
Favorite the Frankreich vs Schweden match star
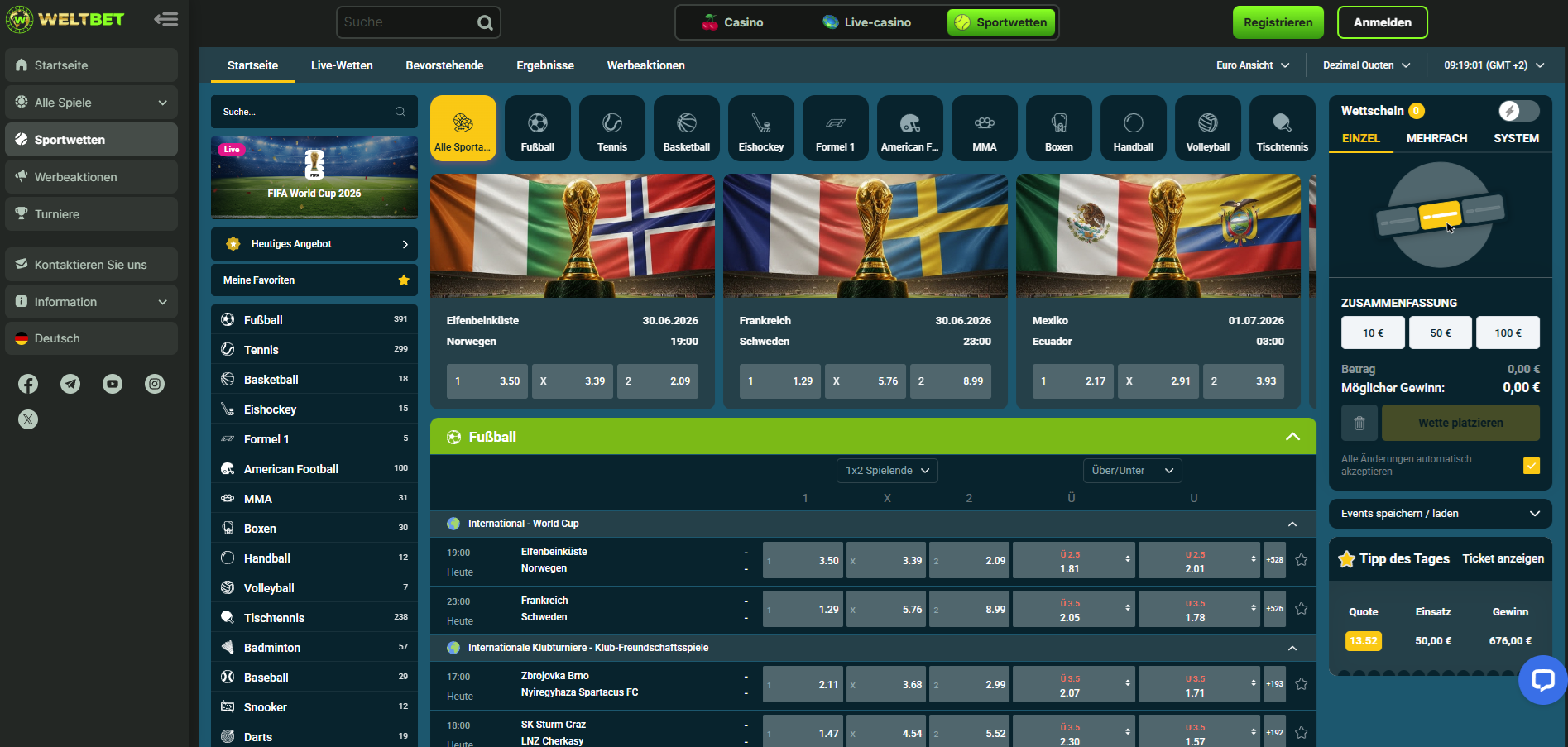tap(1302, 609)
